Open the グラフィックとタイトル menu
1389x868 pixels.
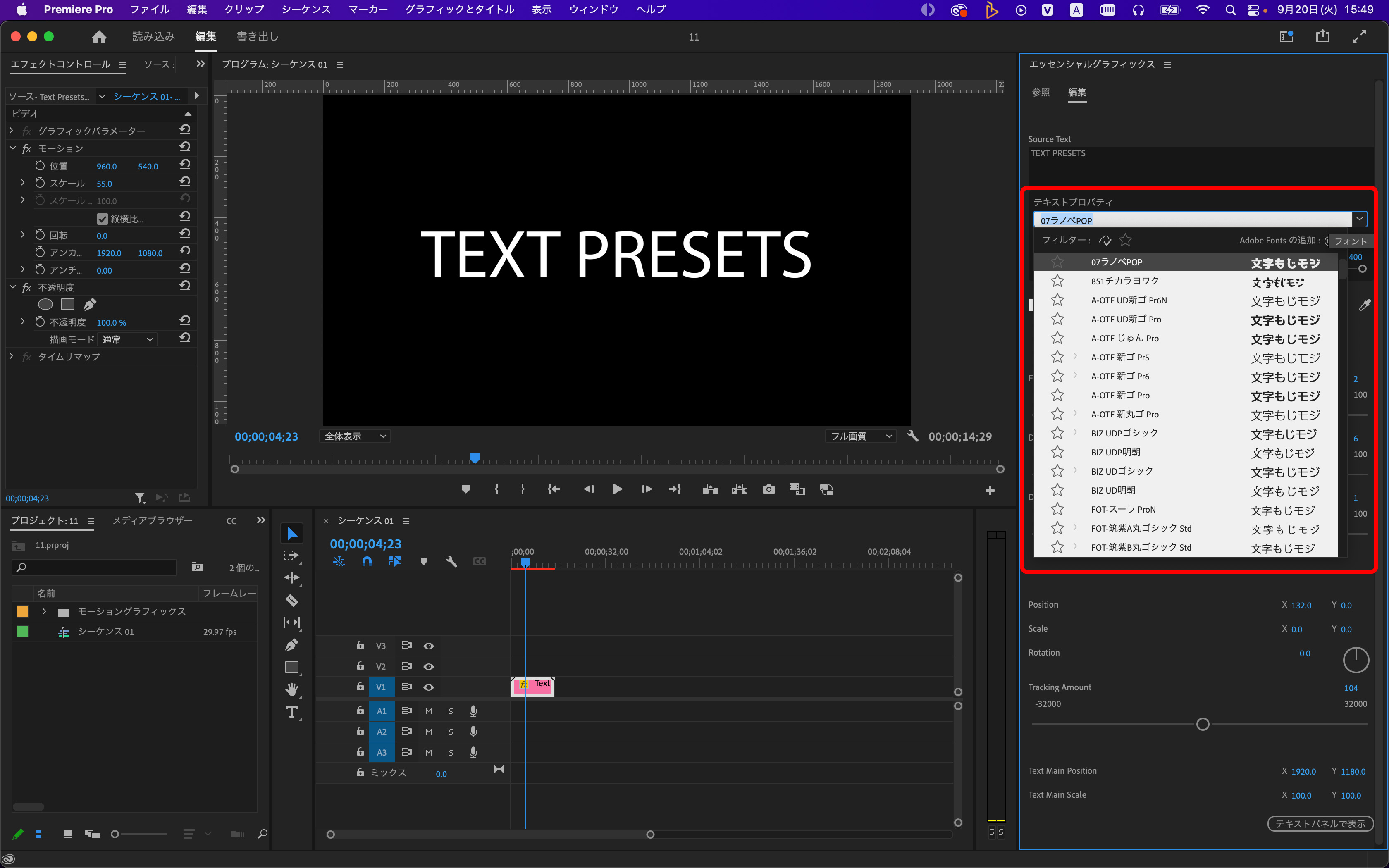pos(460,9)
